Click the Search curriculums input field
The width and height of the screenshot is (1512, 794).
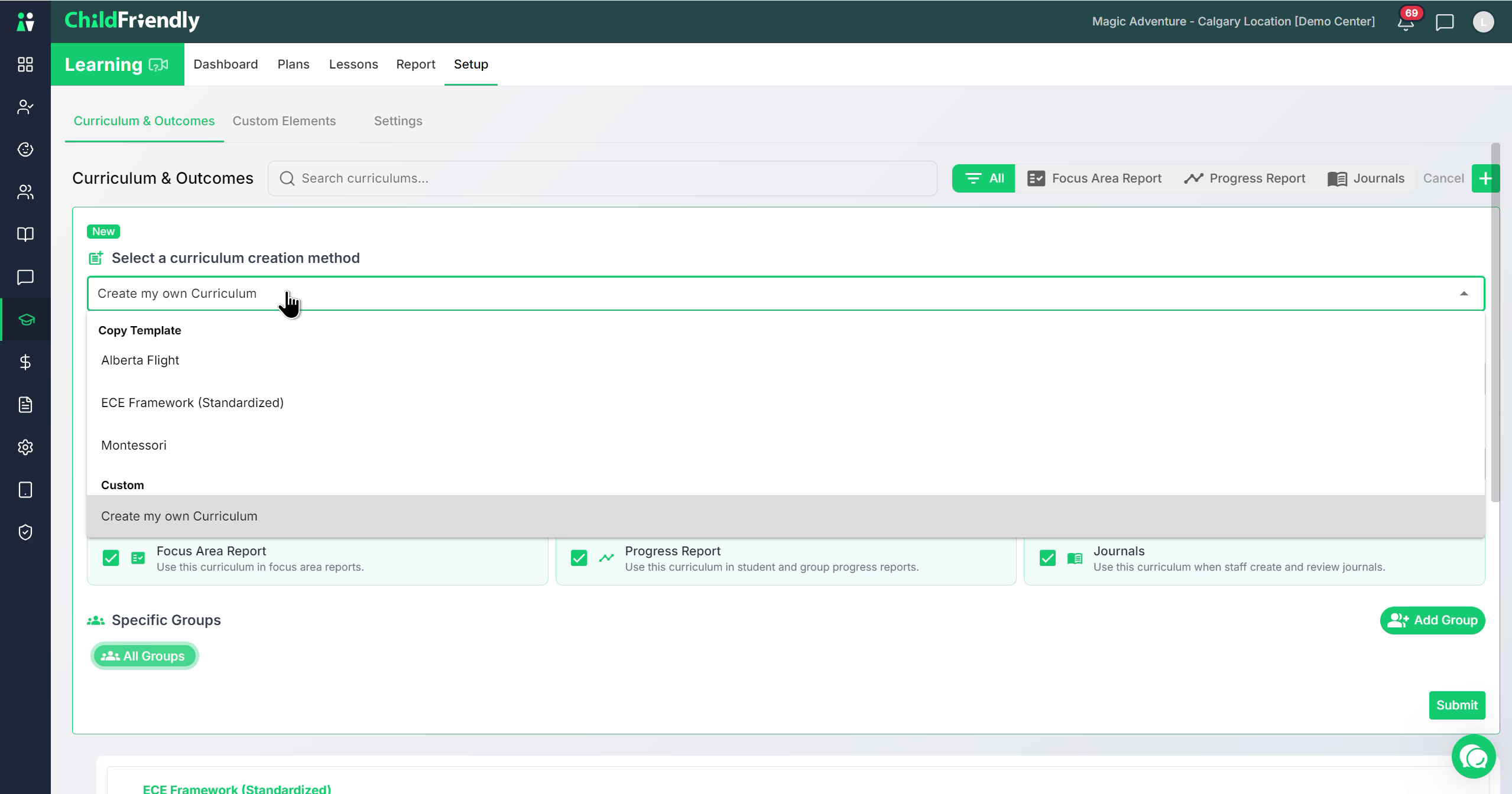(x=602, y=178)
